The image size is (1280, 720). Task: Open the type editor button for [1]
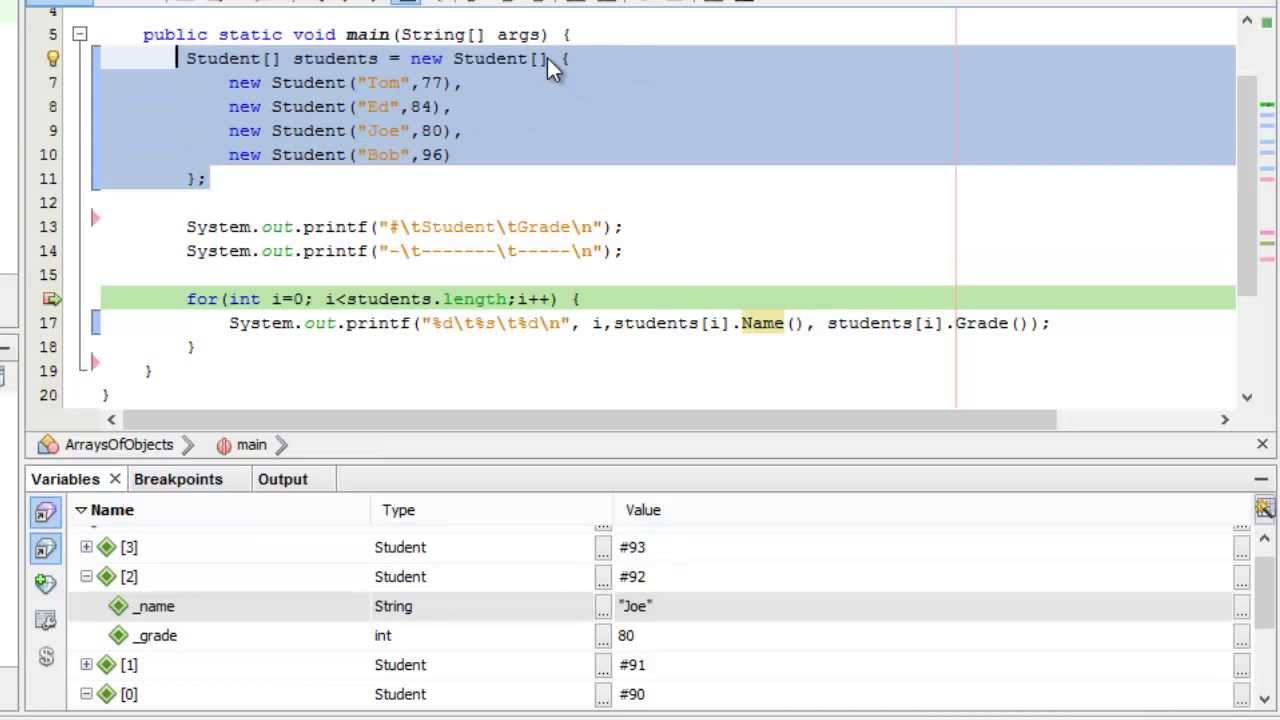pos(603,665)
